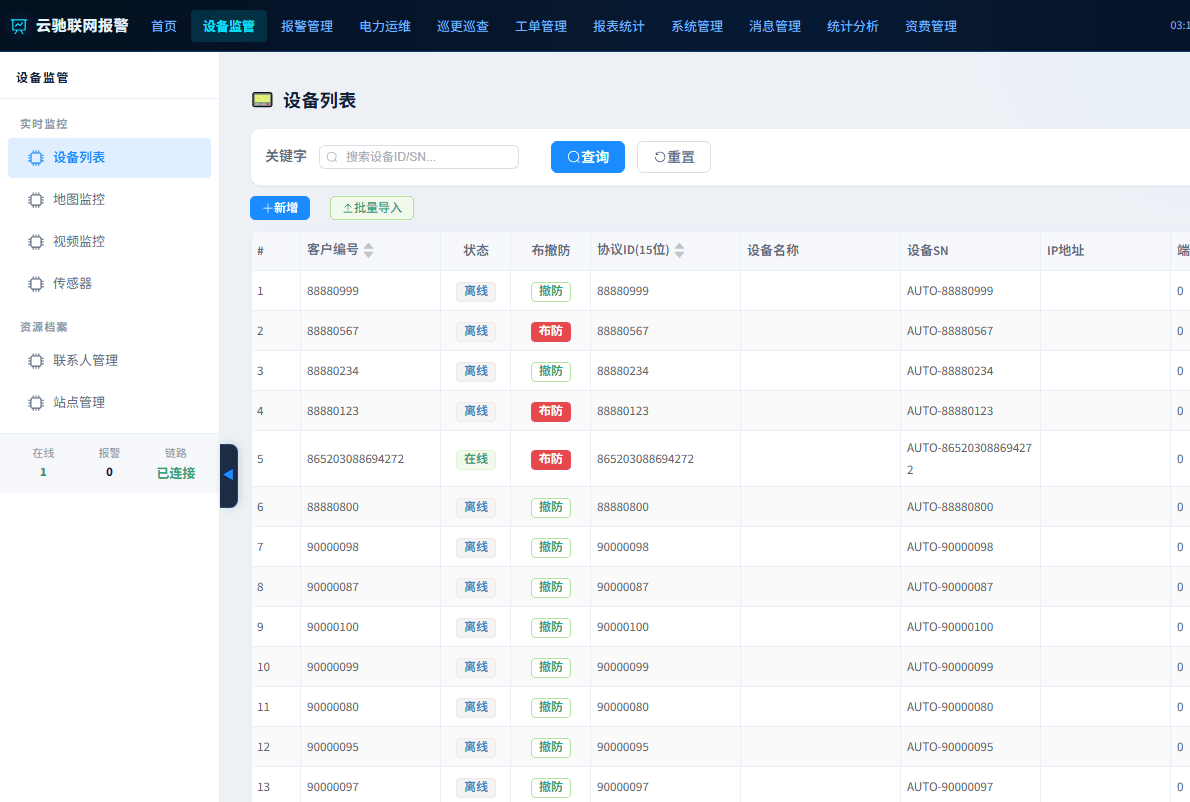This screenshot has width=1190, height=802.
Task: Click the chip icon beside 视频监控
Action: point(36,242)
